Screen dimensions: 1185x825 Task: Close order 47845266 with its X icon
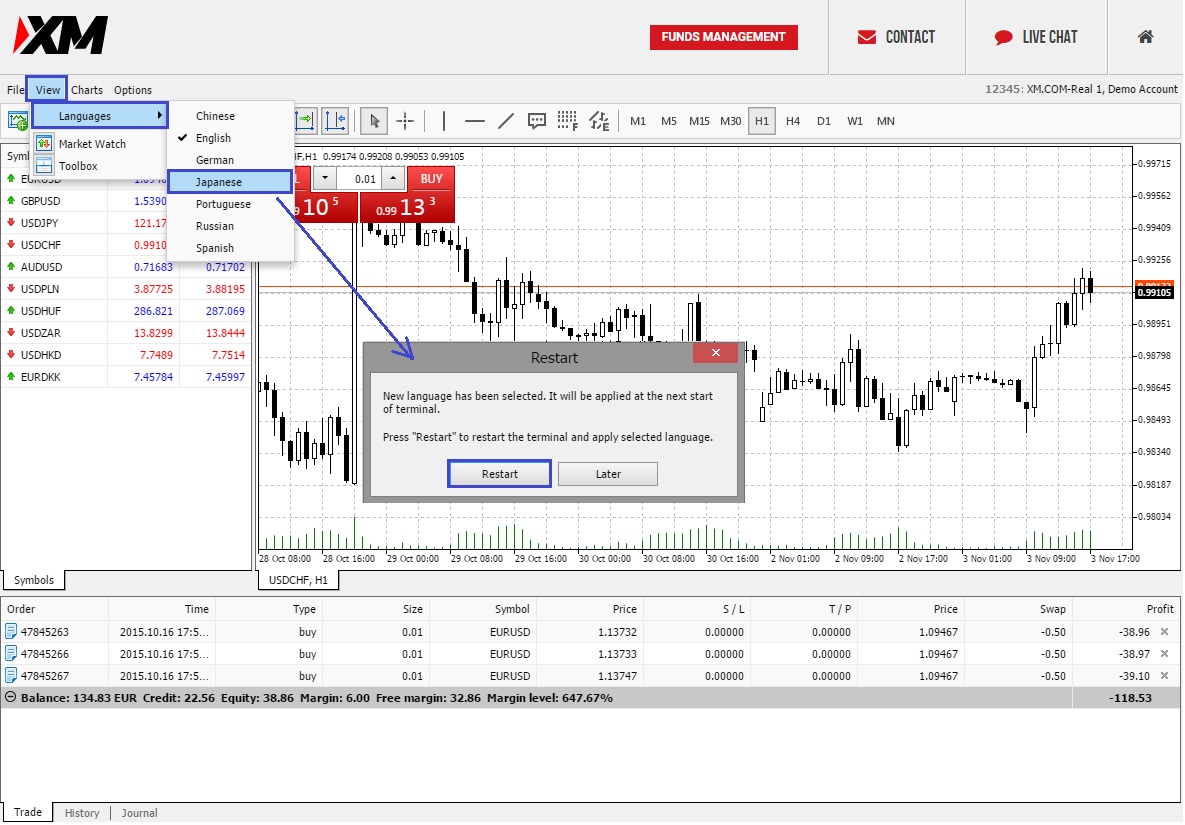tap(1165, 654)
